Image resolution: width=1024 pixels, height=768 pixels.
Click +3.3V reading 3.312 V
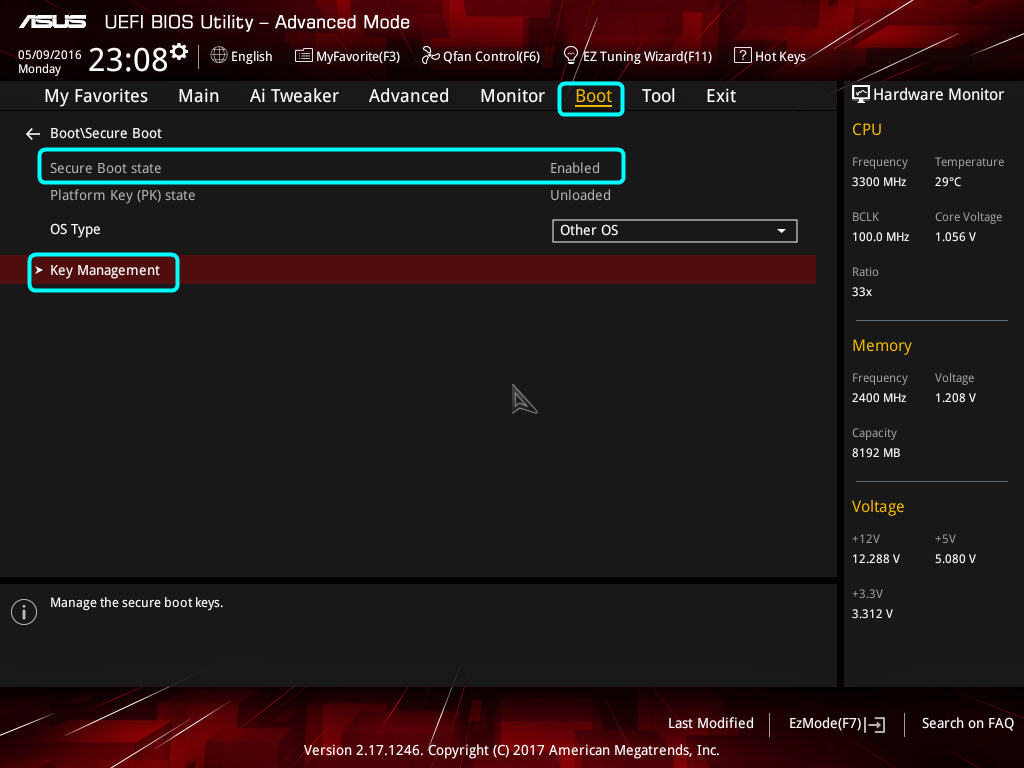tap(872, 613)
